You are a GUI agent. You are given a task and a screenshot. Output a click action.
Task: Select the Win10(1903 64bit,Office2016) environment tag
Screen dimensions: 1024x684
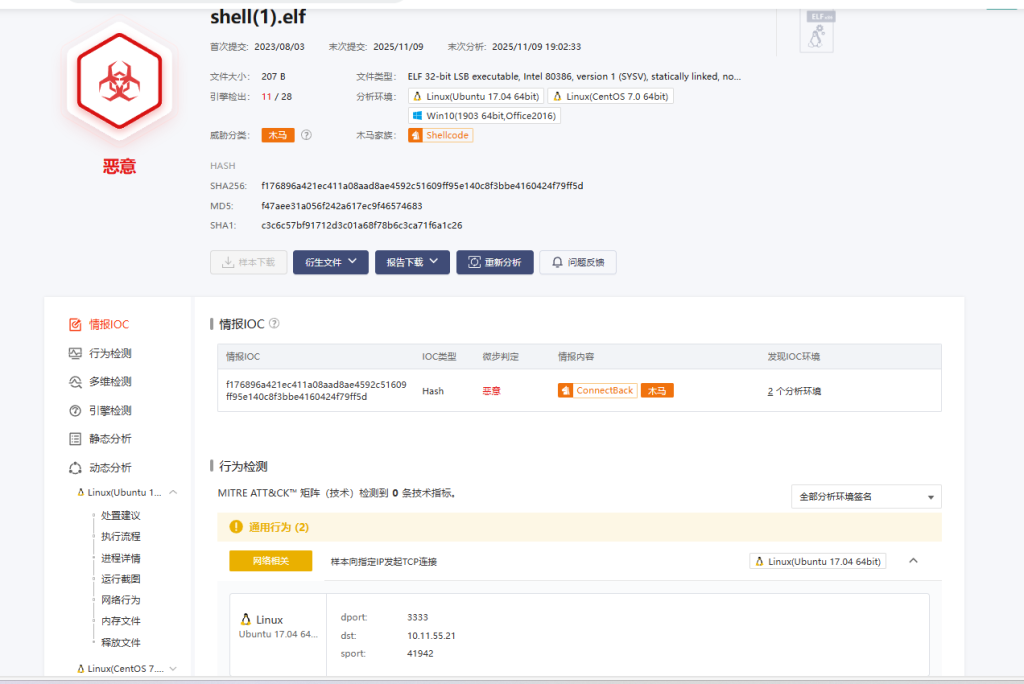[484, 116]
